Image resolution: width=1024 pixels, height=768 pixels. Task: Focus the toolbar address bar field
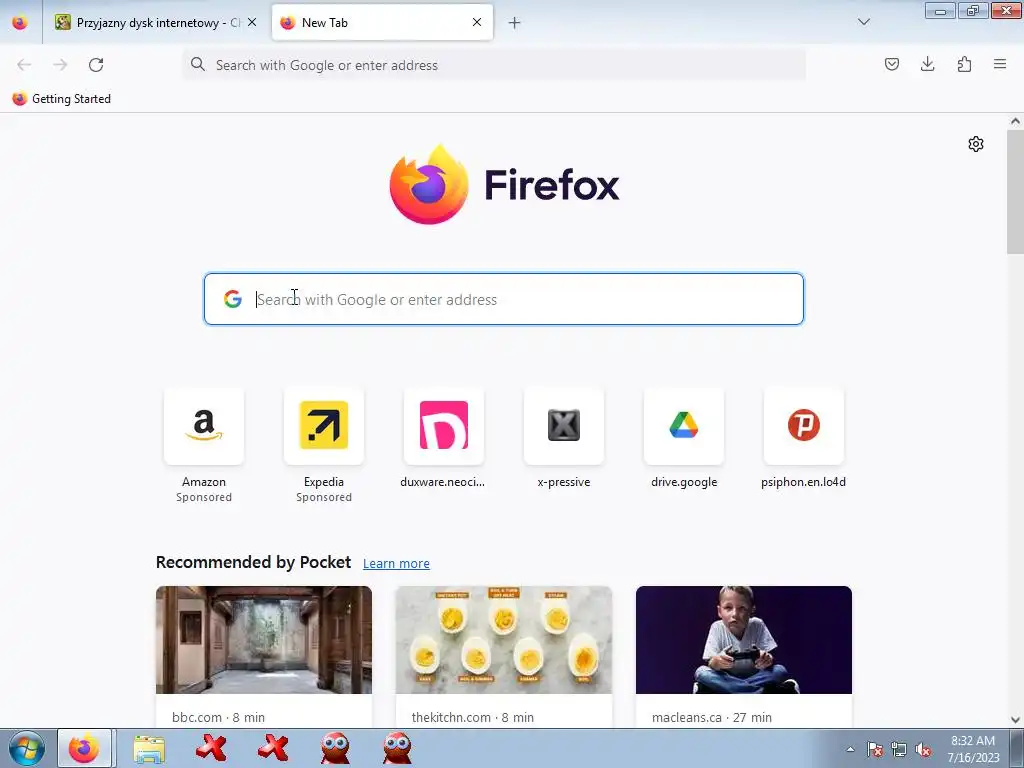click(494, 65)
